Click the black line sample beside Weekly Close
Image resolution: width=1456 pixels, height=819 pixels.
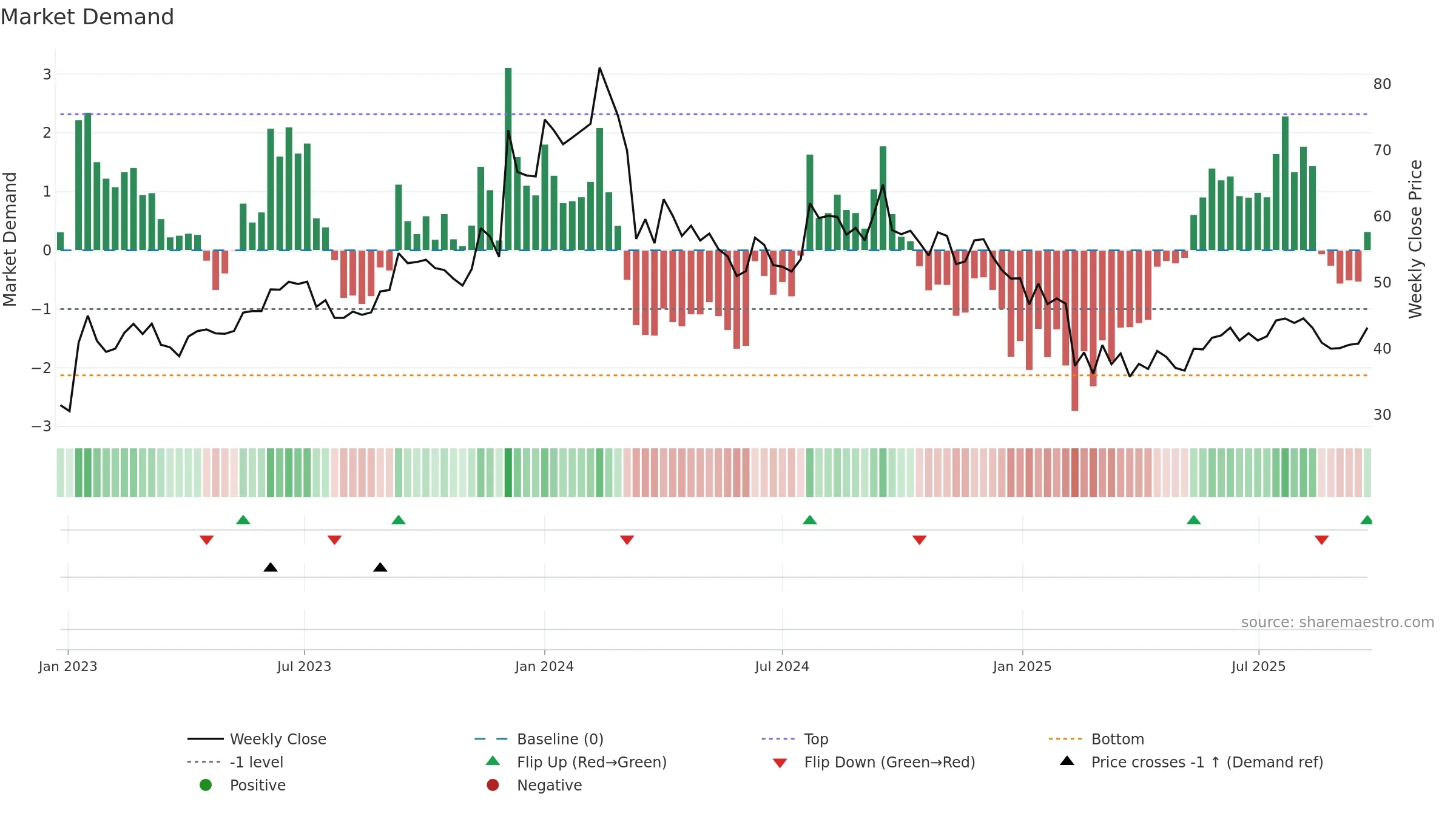[x=205, y=739]
